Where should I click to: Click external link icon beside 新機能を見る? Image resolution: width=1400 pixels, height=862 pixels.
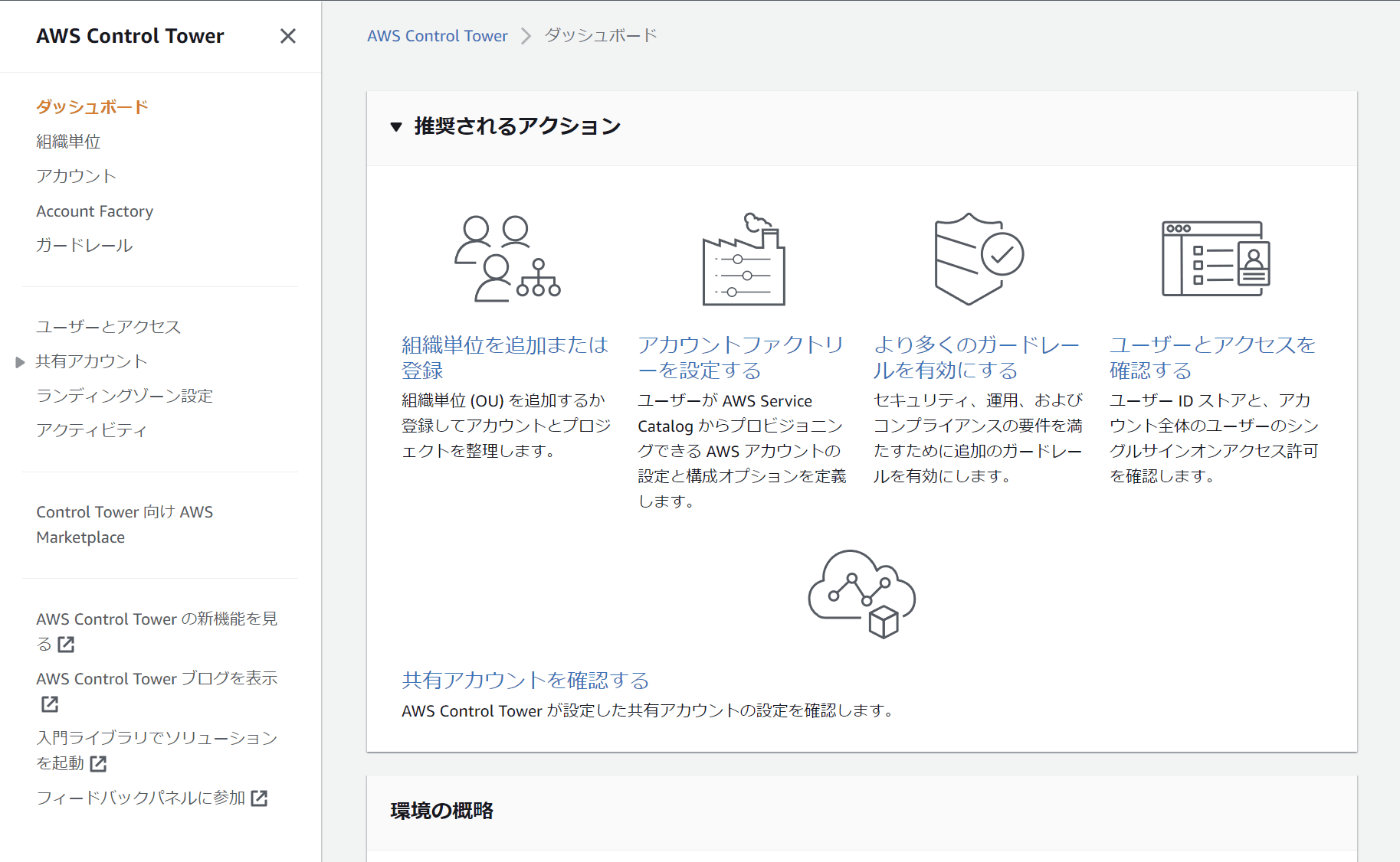(65, 644)
